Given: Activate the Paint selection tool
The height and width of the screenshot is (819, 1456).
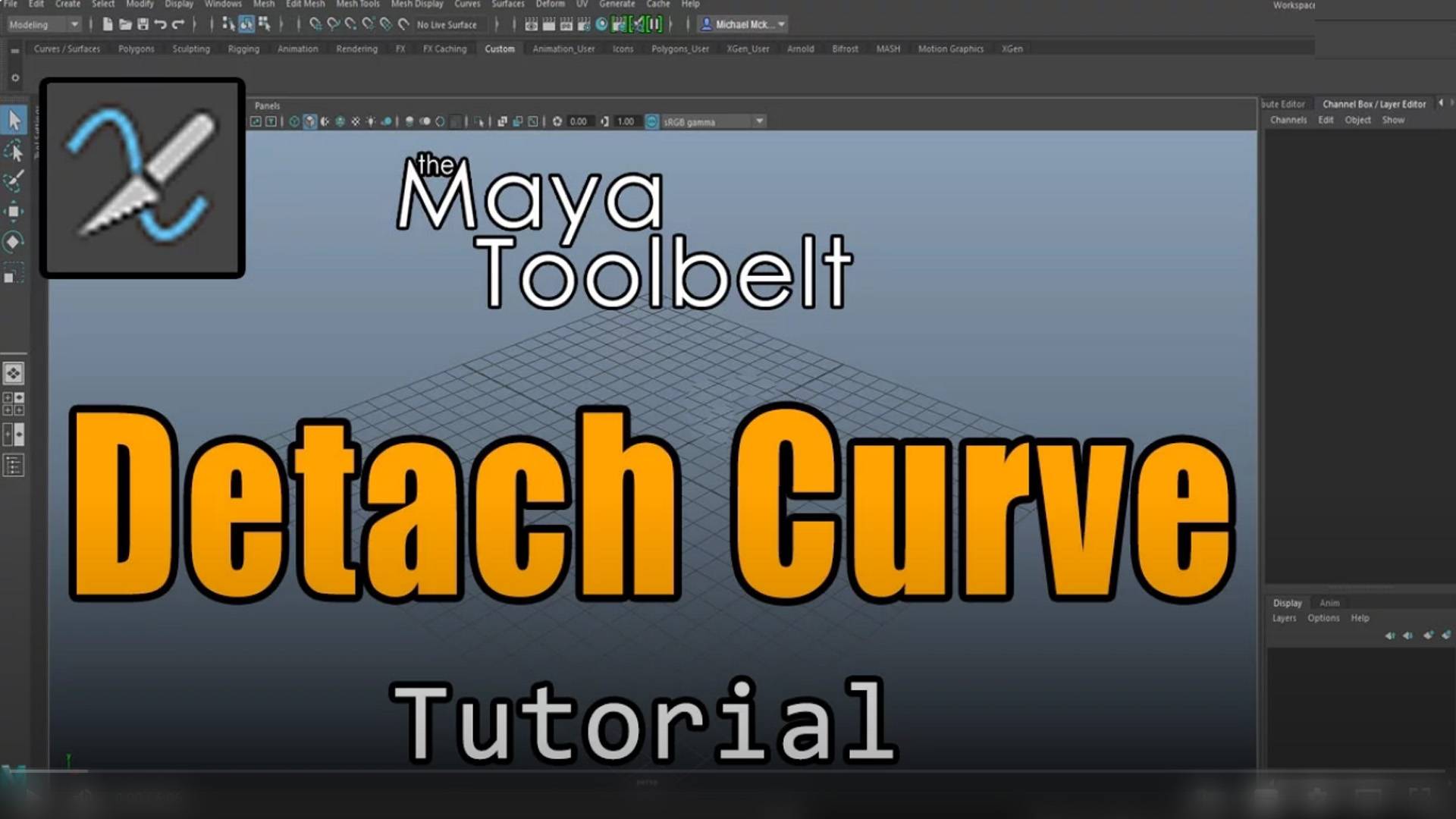Looking at the screenshot, I should (x=14, y=180).
